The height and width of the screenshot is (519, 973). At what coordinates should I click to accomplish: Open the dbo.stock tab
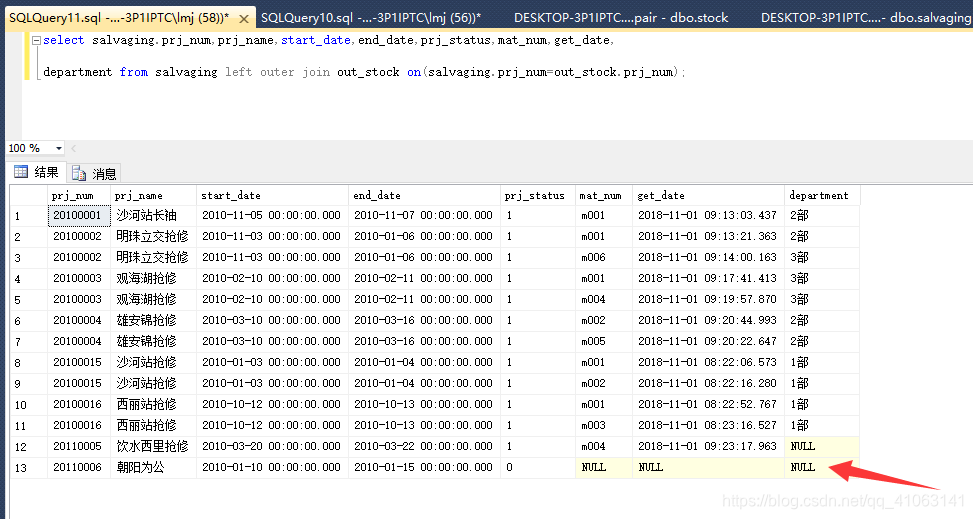pos(621,18)
